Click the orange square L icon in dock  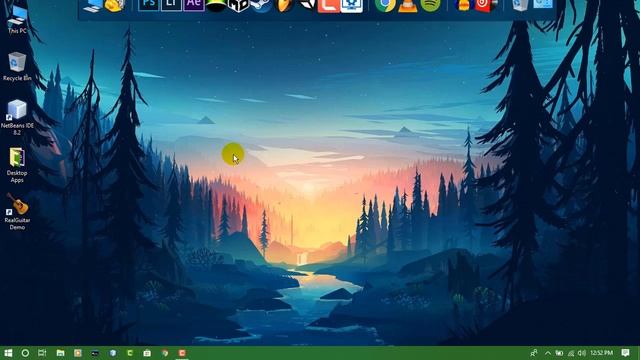[x=329, y=5]
